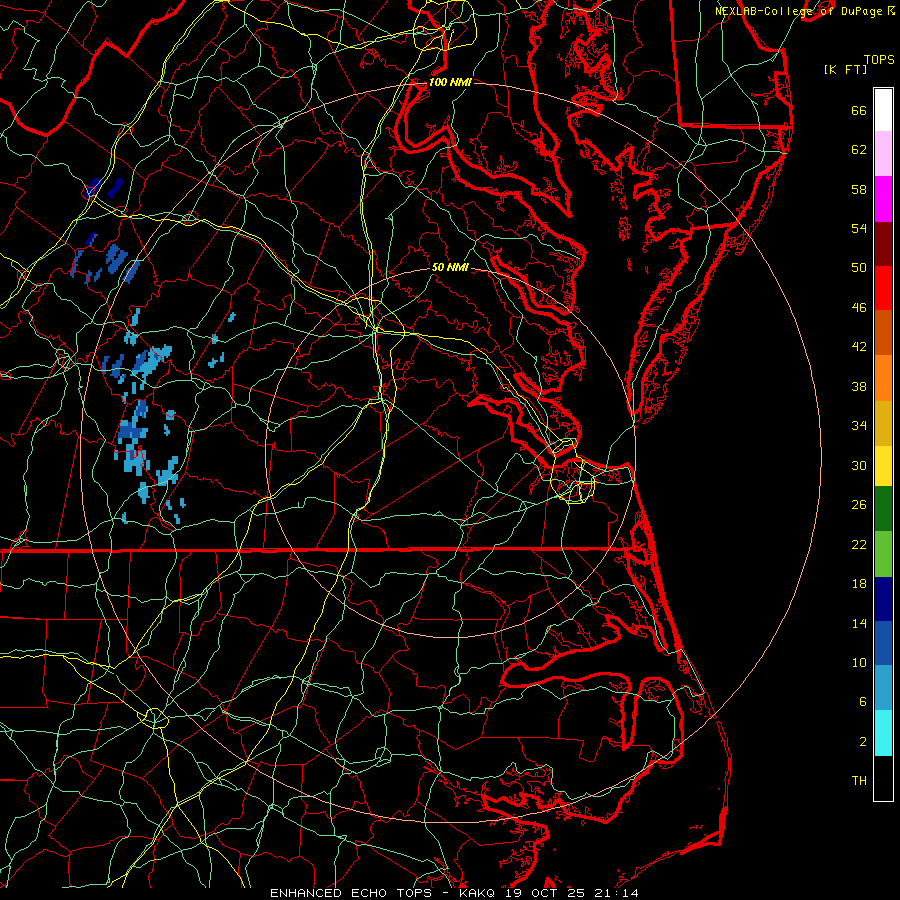Image resolution: width=900 pixels, height=900 pixels.
Task: Click the 30 legend value label
Action: (x=859, y=465)
